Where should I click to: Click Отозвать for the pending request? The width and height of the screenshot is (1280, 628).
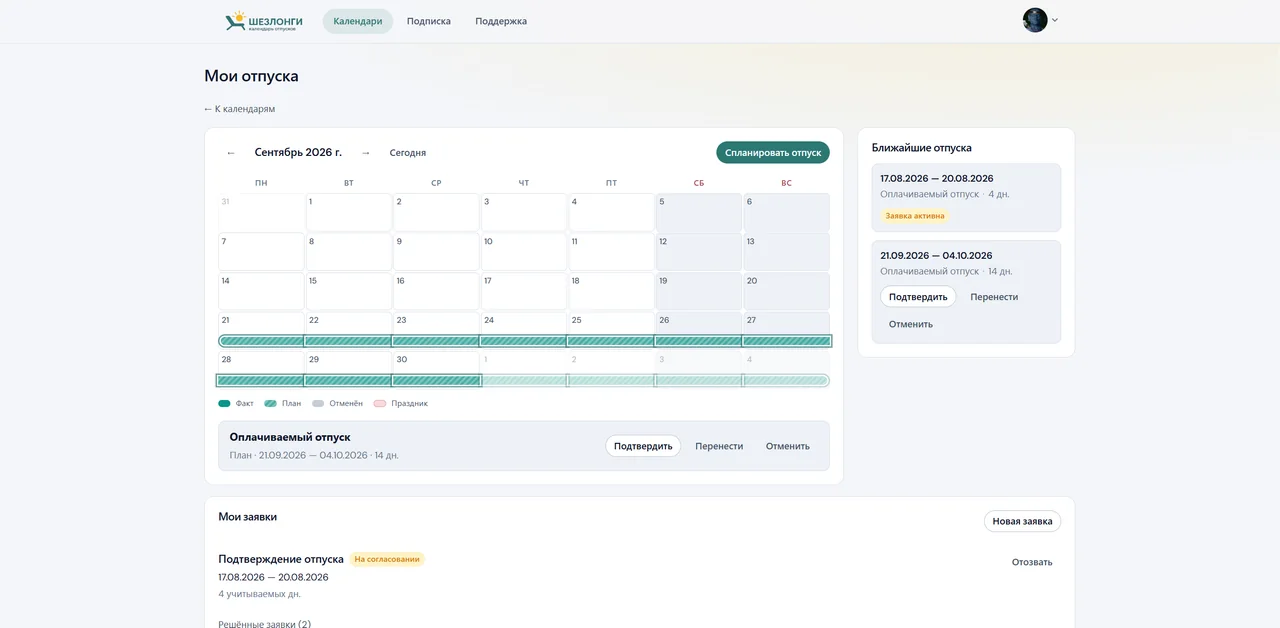click(1032, 562)
